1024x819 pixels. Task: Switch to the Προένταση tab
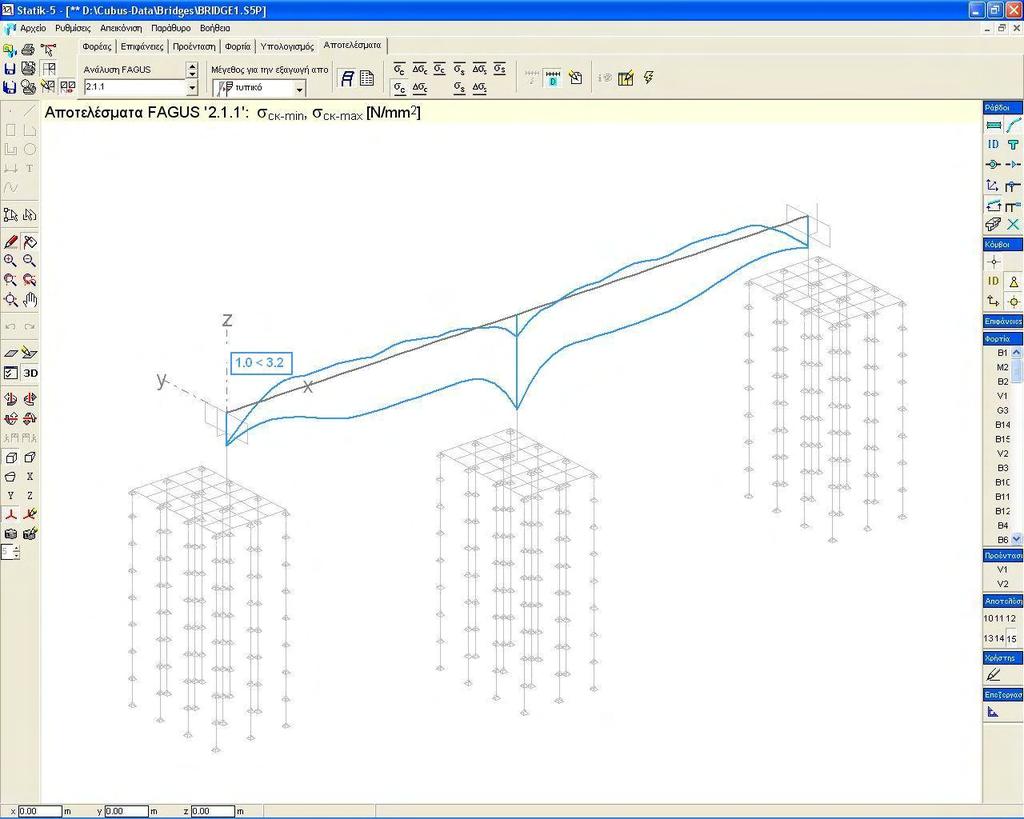pyautogui.click(x=194, y=46)
